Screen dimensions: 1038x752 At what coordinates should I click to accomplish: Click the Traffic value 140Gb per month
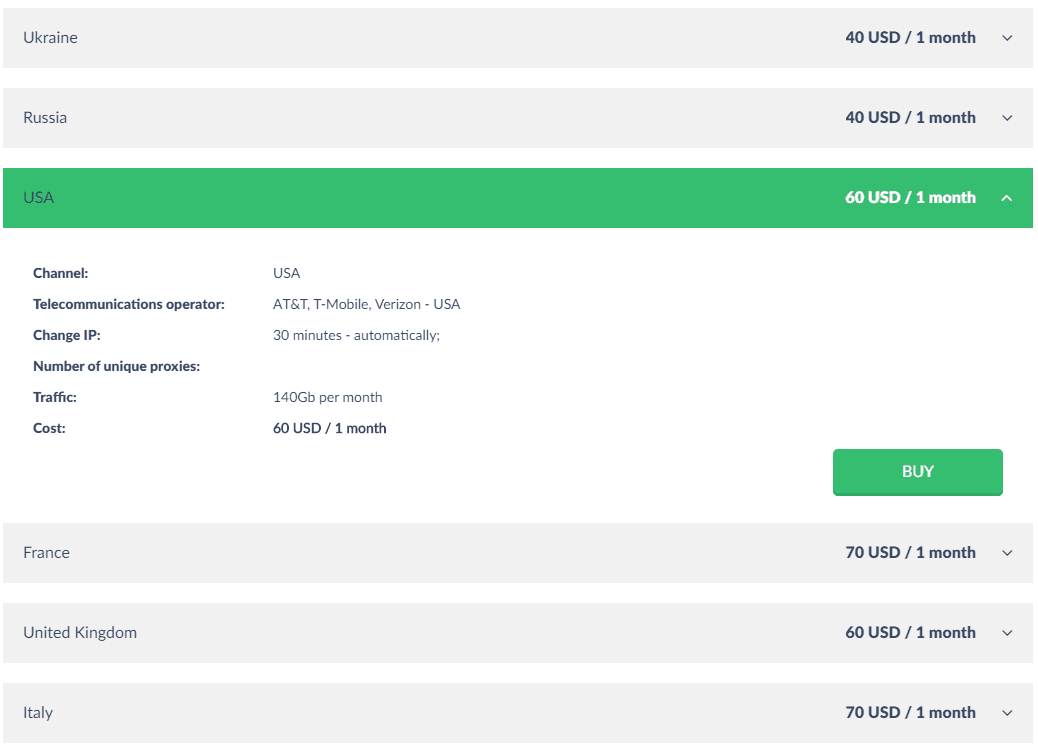[328, 398]
